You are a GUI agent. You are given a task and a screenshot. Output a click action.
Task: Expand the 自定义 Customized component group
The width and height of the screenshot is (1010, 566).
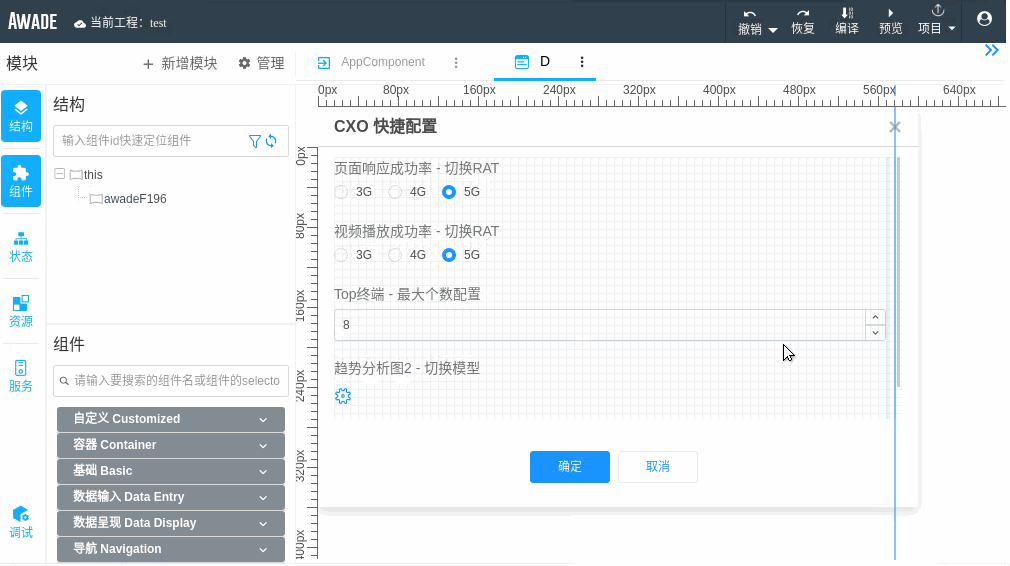pyautogui.click(x=171, y=419)
